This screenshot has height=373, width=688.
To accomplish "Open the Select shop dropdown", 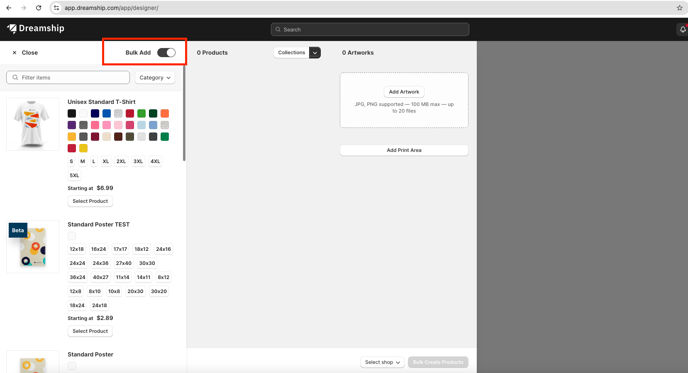I will (382, 362).
